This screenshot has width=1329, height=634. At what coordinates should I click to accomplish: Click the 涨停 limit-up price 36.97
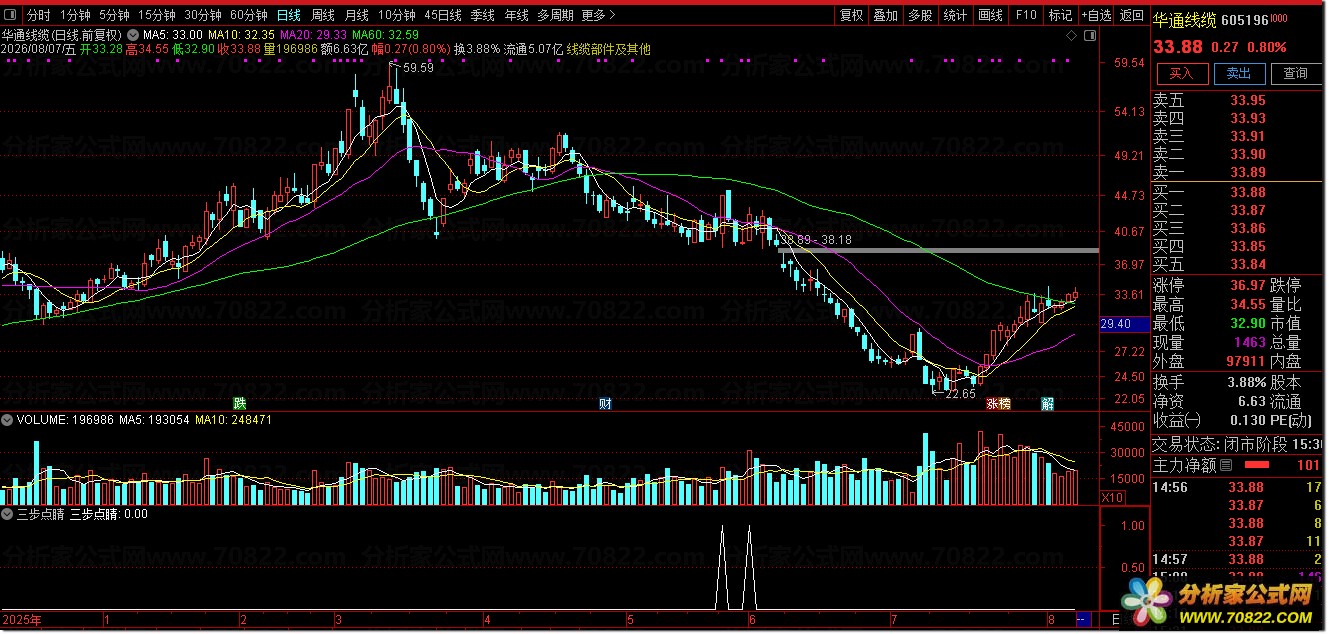(x=1247, y=288)
